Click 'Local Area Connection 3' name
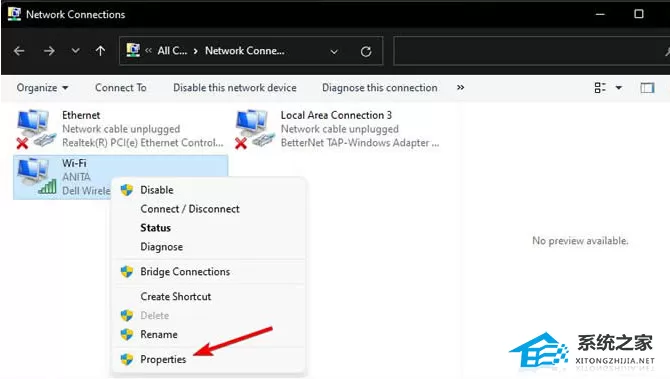Image resolution: width=670 pixels, height=379 pixels. [336, 115]
